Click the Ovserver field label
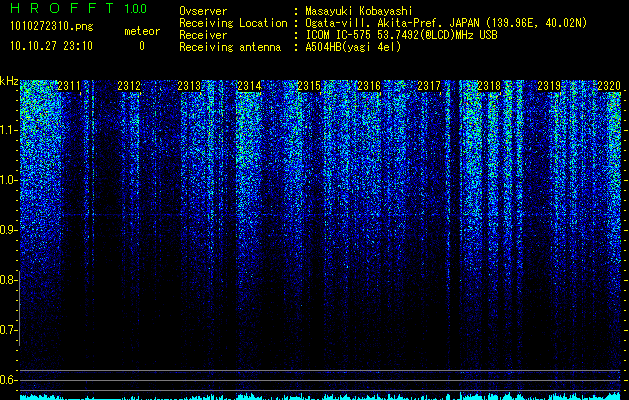The height and width of the screenshot is (400, 629). click(203, 11)
